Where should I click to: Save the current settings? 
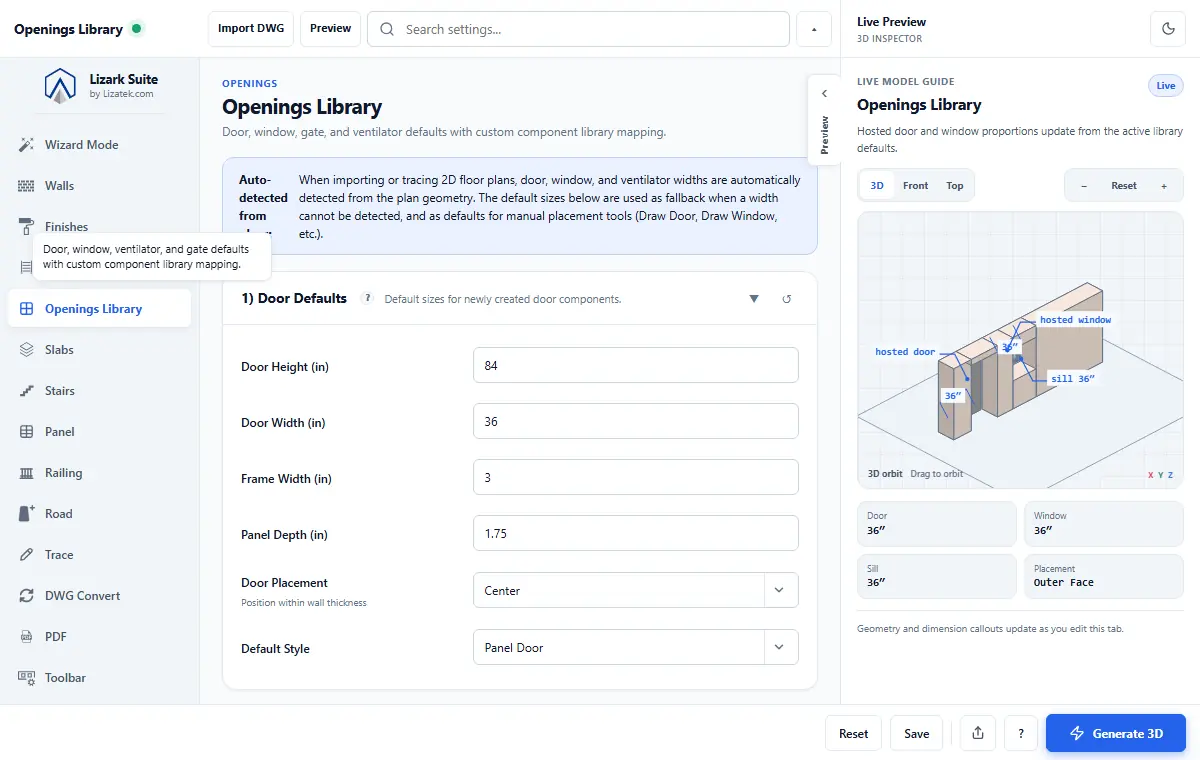[917, 733]
